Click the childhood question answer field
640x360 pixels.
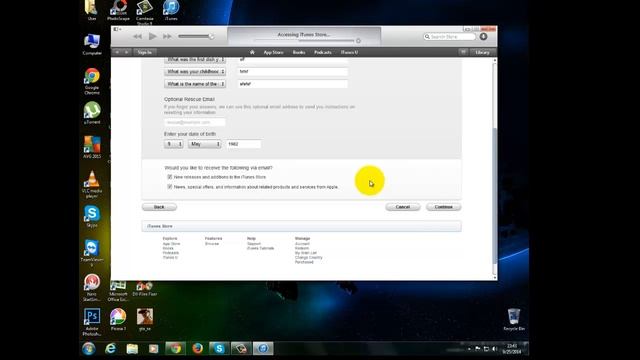(293, 72)
